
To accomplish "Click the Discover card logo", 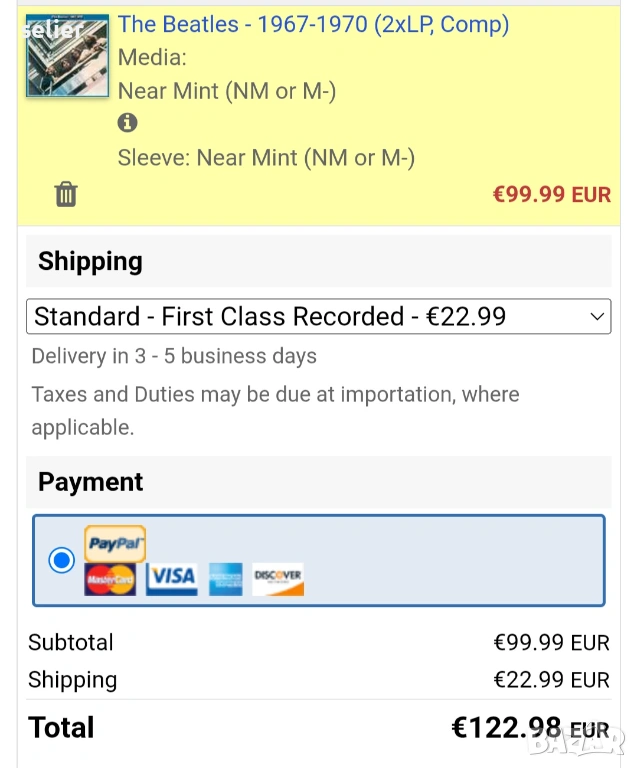I will tap(277, 578).
